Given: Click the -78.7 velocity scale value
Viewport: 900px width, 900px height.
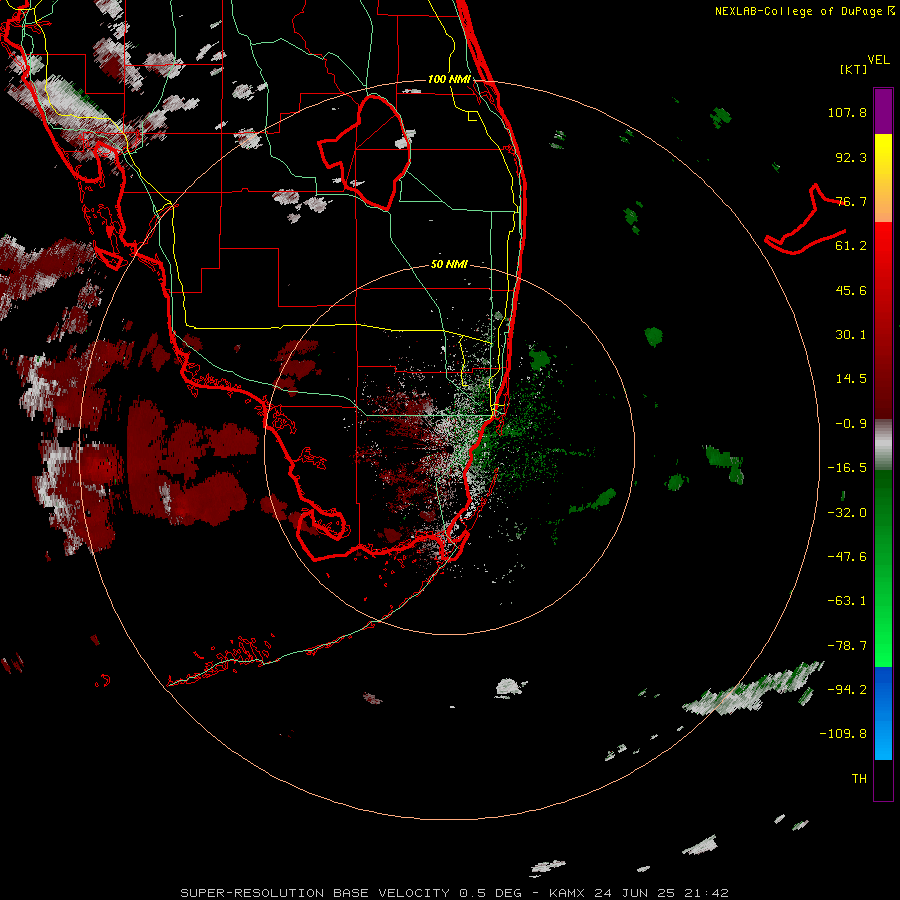Looking at the screenshot, I should pyautogui.click(x=847, y=646).
